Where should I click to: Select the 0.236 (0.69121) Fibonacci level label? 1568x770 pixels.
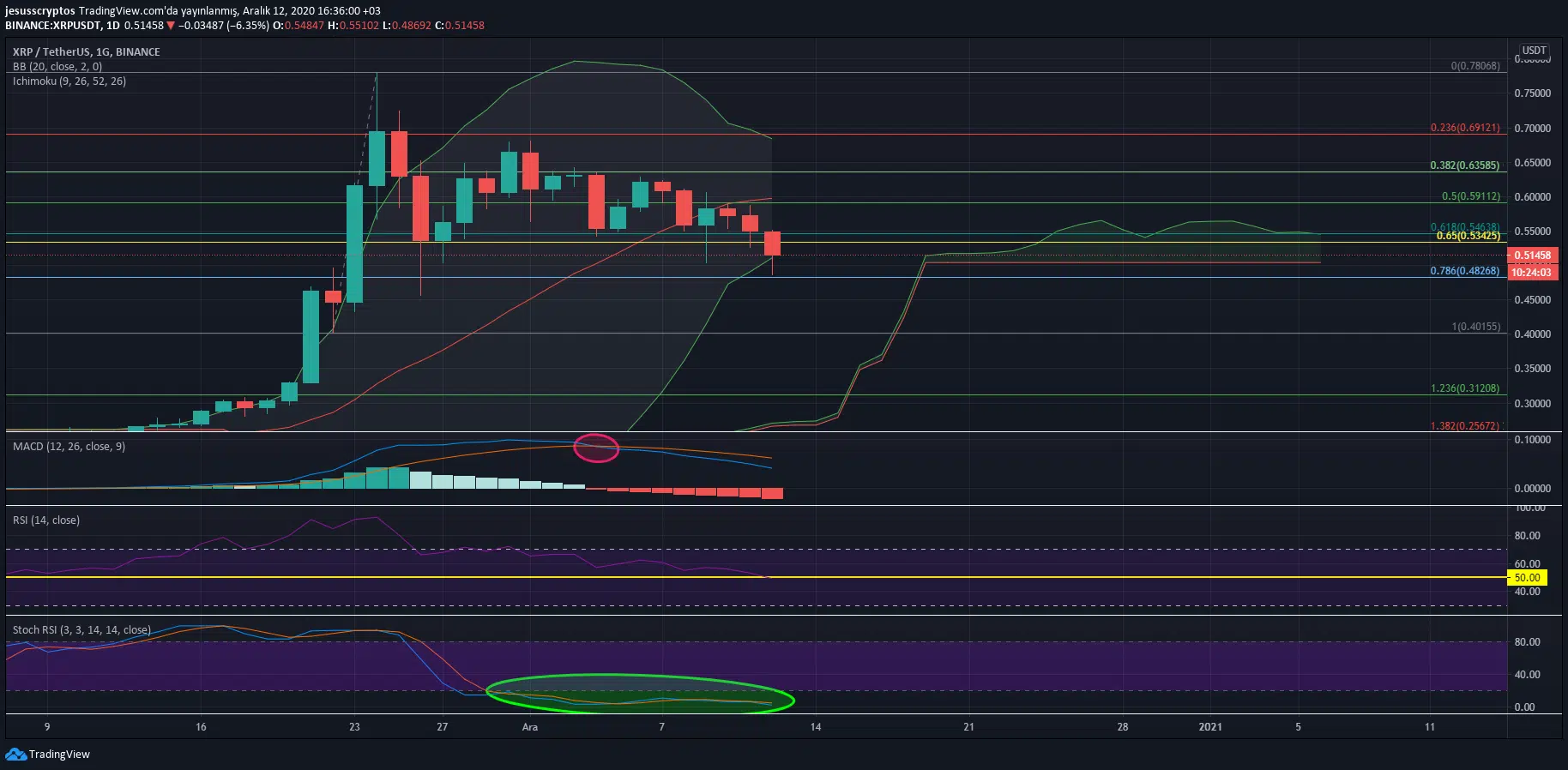click(x=1465, y=128)
